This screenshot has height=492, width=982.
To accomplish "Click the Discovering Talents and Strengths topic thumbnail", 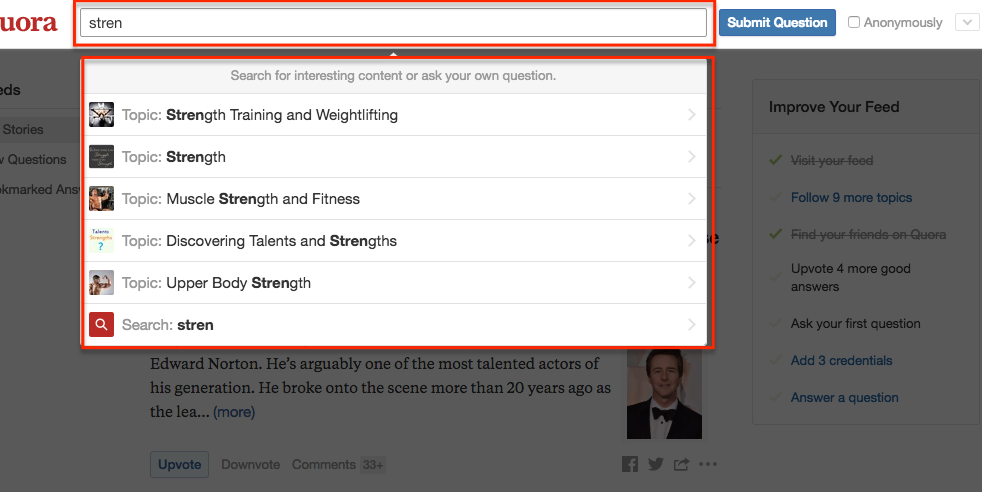I will tap(101, 240).
